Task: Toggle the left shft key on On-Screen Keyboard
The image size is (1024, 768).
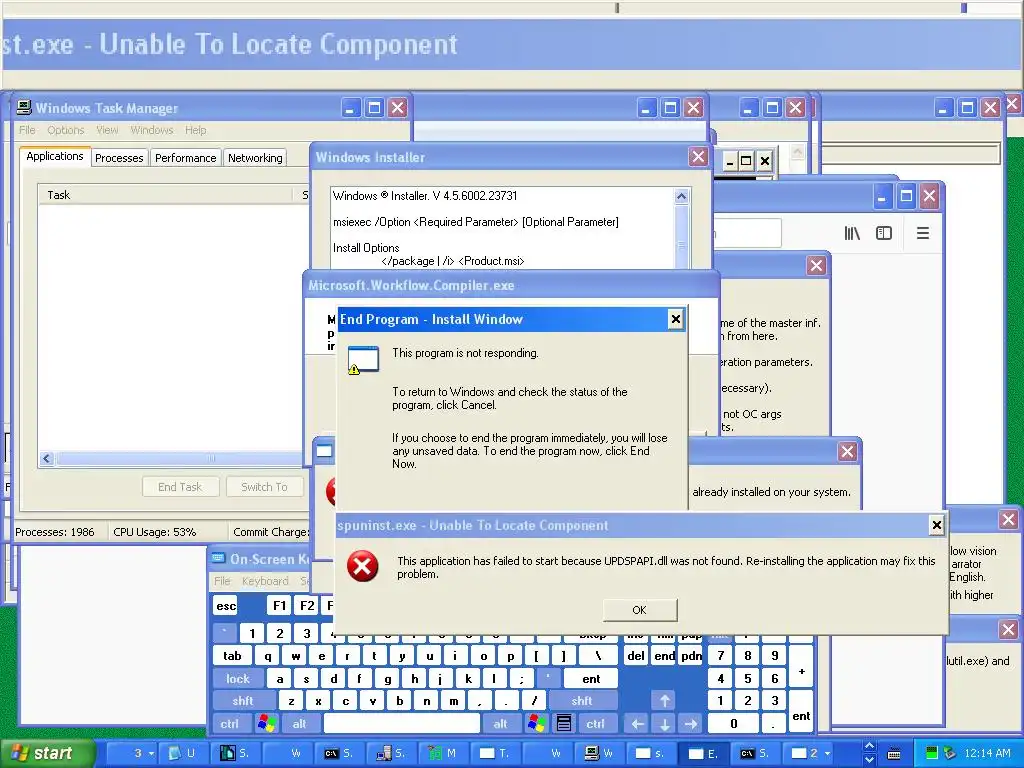Action: coord(243,701)
